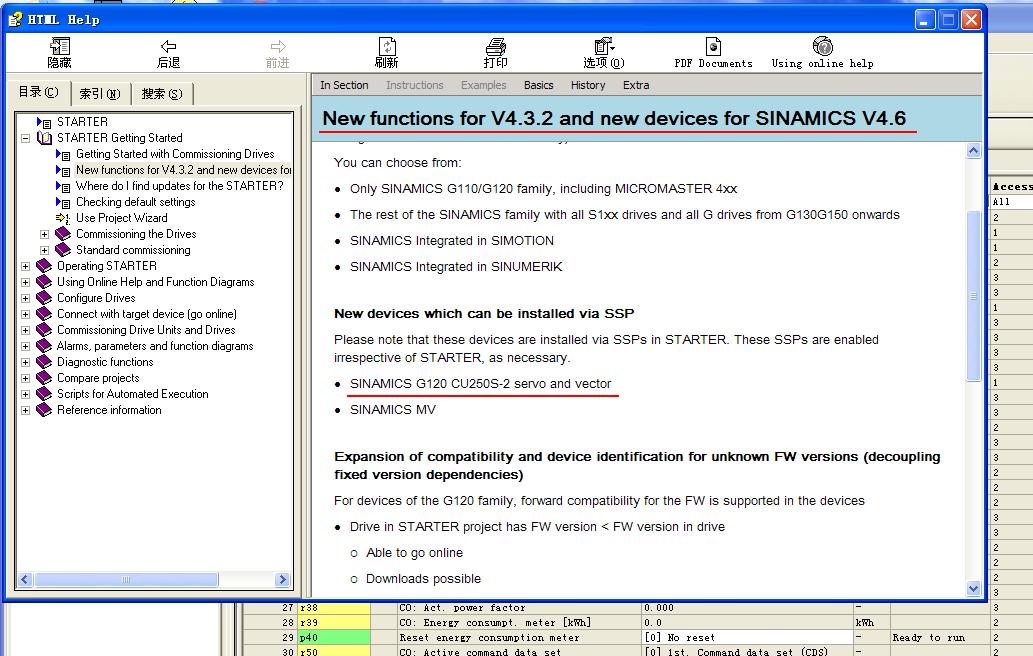Click contents tree scroll right arrow

(x=283, y=580)
